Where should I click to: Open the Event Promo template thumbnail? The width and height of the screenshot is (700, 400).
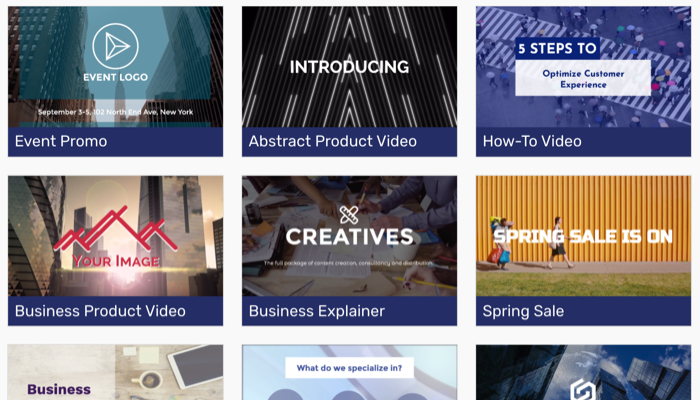pyautogui.click(x=116, y=67)
